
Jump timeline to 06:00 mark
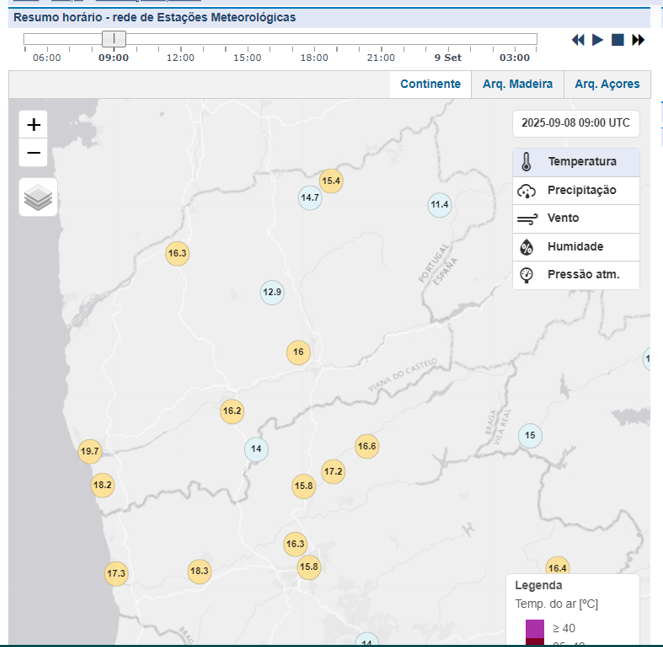(x=47, y=58)
